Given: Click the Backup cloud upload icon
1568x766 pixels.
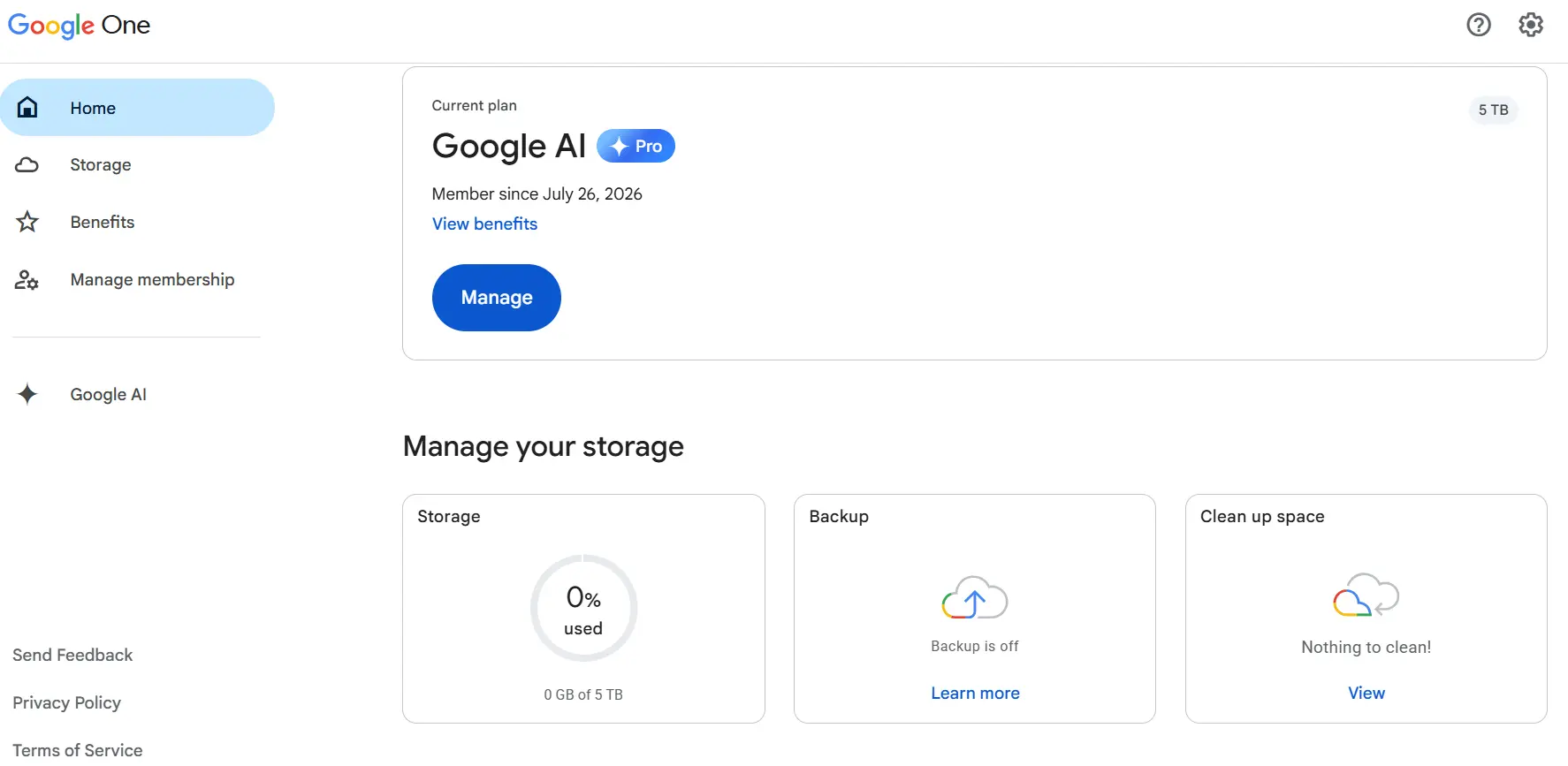Looking at the screenshot, I should pos(975,598).
